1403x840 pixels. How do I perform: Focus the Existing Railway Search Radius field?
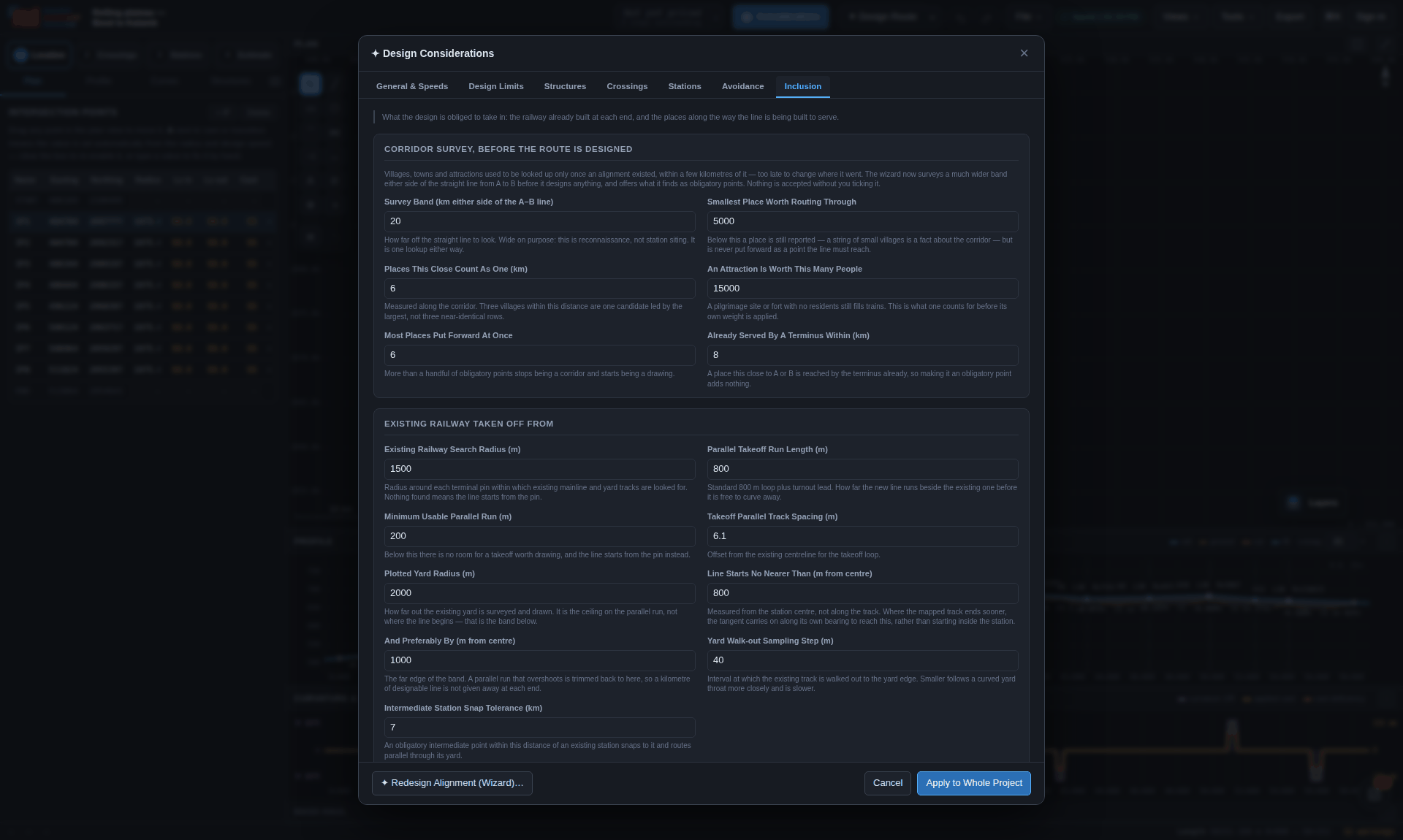click(539, 469)
